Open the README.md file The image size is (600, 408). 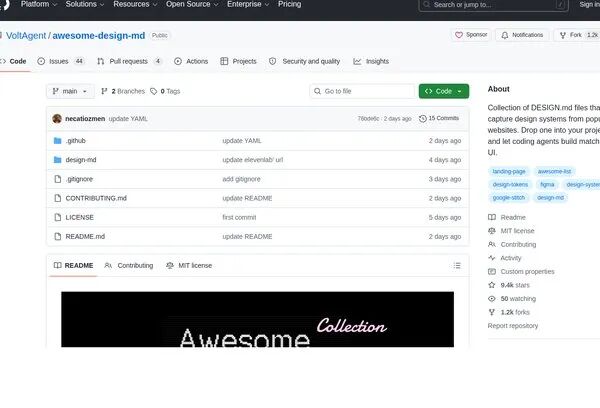[x=85, y=236]
